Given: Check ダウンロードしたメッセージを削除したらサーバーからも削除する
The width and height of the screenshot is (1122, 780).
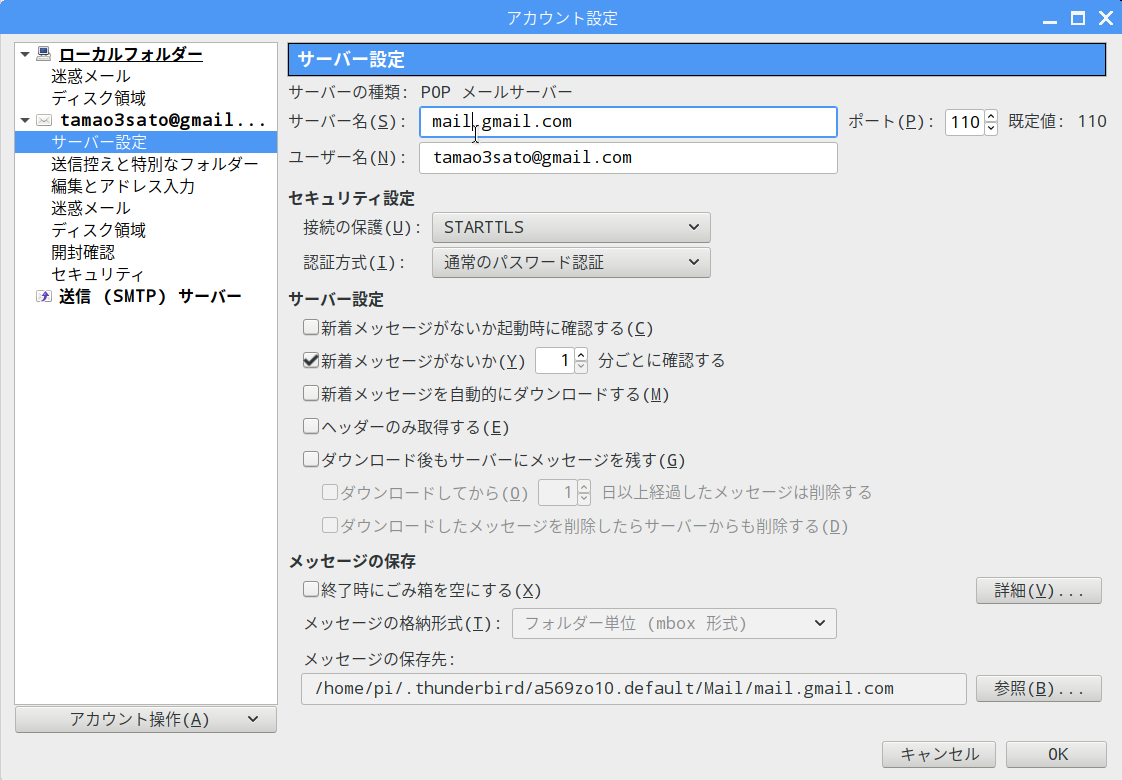Looking at the screenshot, I should [x=329, y=526].
